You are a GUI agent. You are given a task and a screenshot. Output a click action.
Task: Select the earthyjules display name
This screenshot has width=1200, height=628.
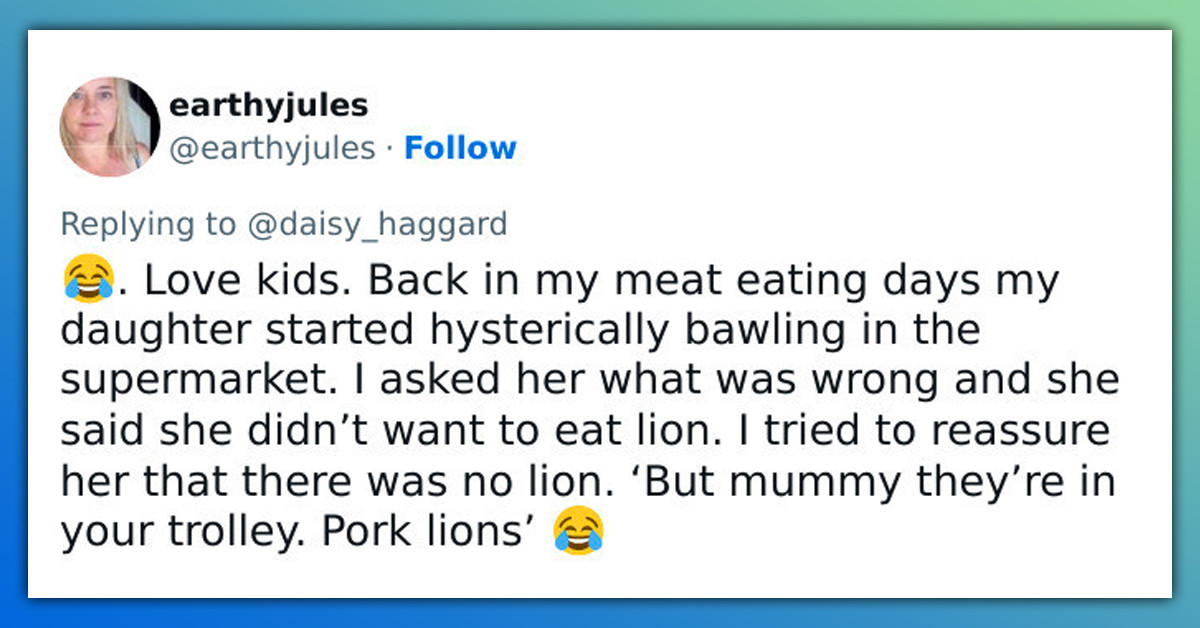coord(268,103)
